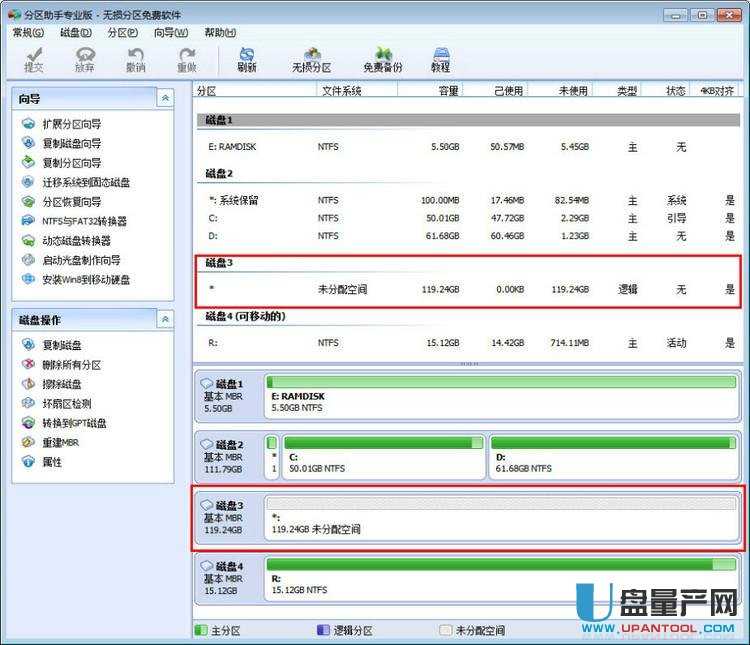
Task: Open the 分区 menu in menu bar
Action: pyautogui.click(x=122, y=32)
